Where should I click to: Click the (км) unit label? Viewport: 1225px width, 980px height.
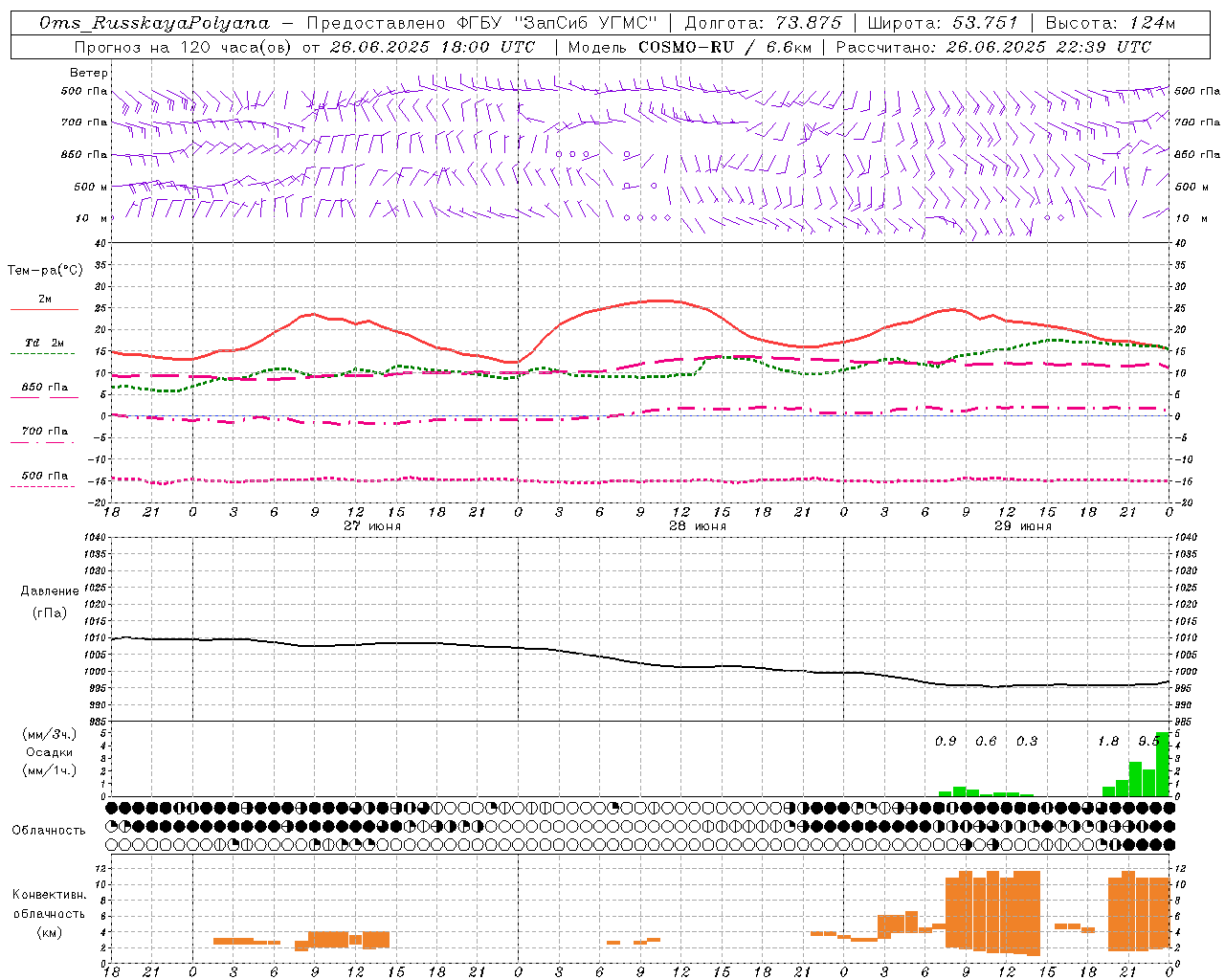(x=49, y=932)
